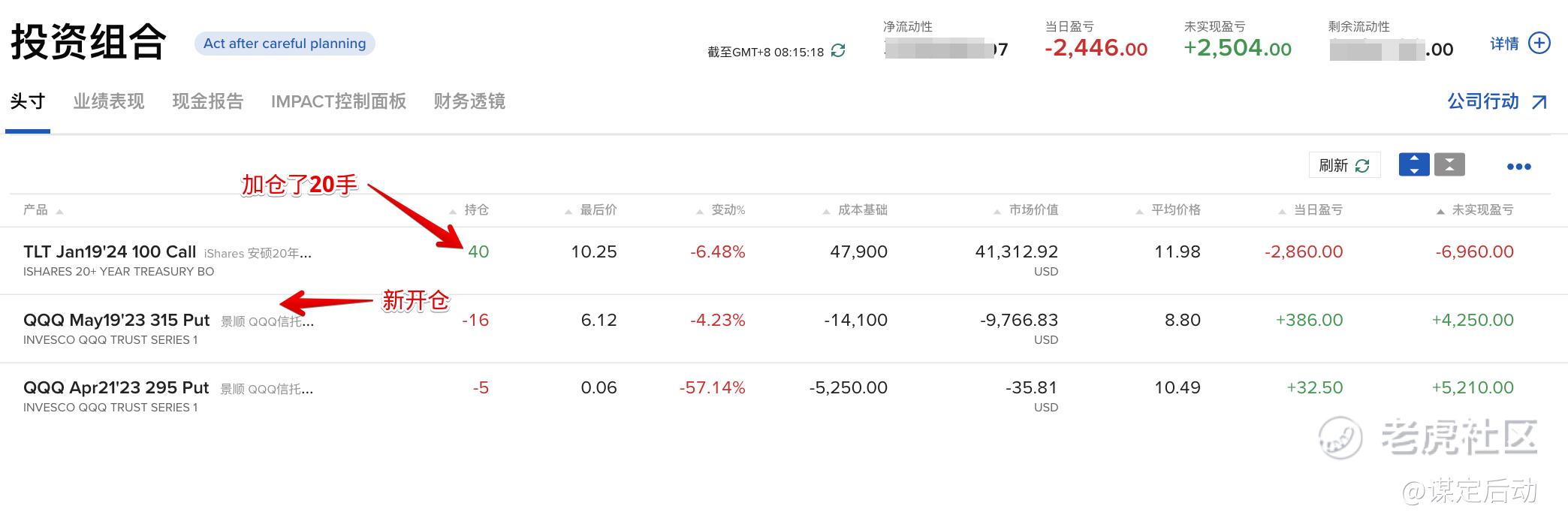1568x527 pixels.
Task: Click the gray collapse-all rows icon
Action: click(x=1449, y=165)
